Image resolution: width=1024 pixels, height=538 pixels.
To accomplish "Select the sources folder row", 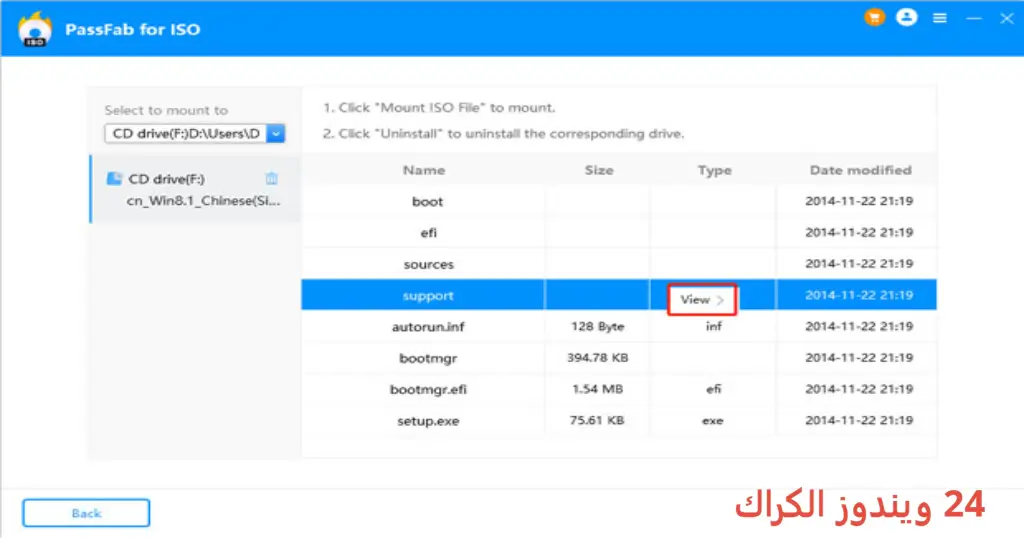I will tap(618, 264).
